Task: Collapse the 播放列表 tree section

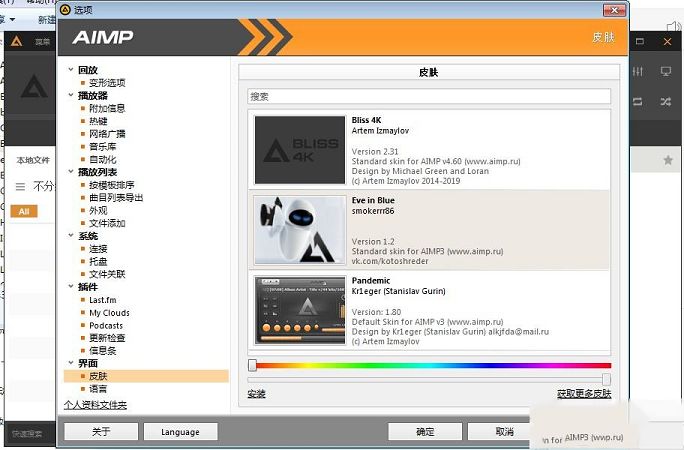Action: [x=71, y=172]
